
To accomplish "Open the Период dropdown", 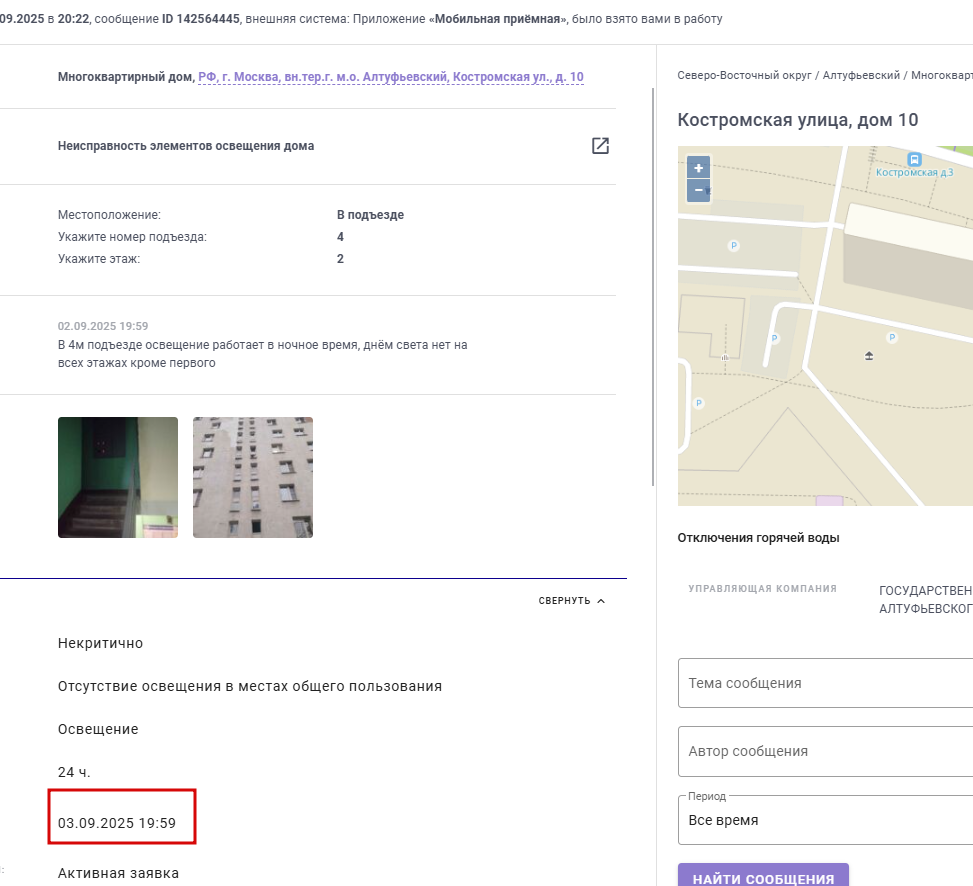I will tap(825, 820).
